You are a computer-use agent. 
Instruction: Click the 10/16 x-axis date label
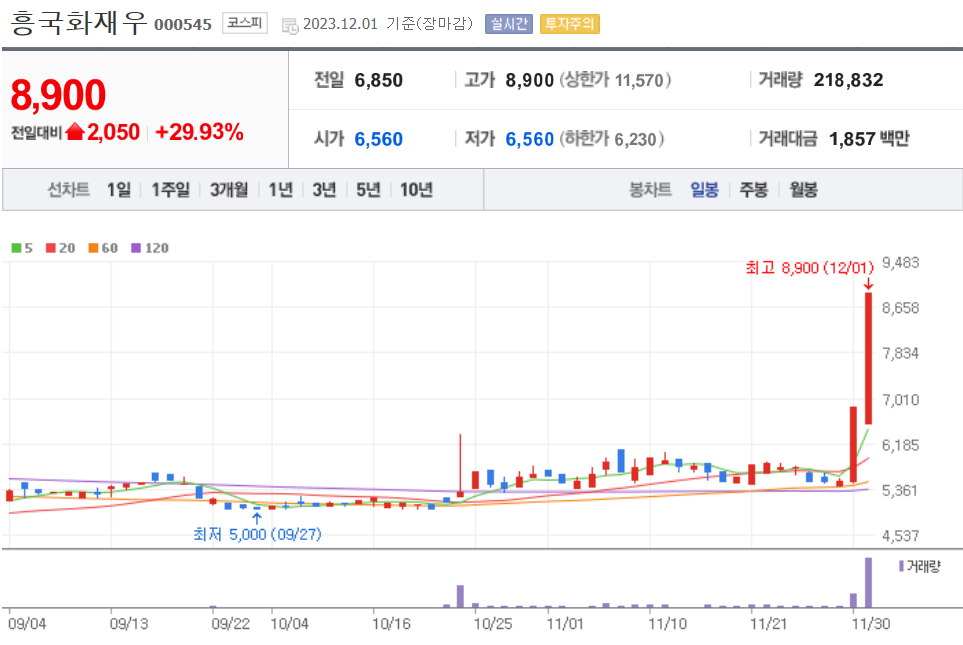[x=391, y=624]
